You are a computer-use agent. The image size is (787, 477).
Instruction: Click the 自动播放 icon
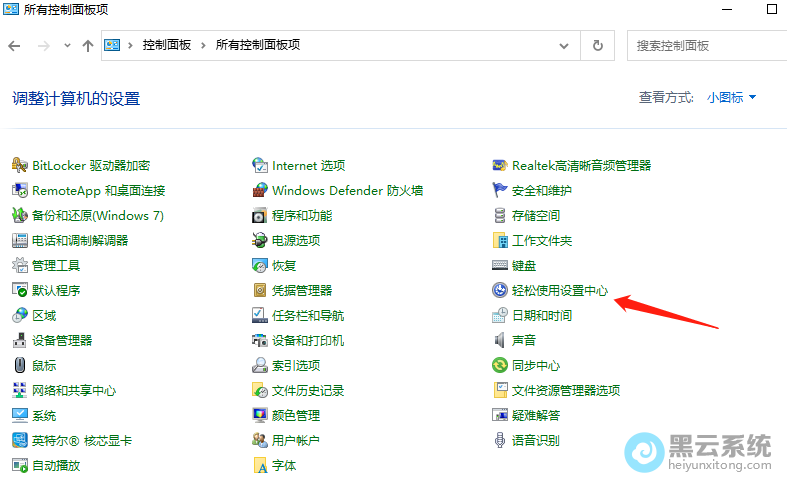pos(20,465)
